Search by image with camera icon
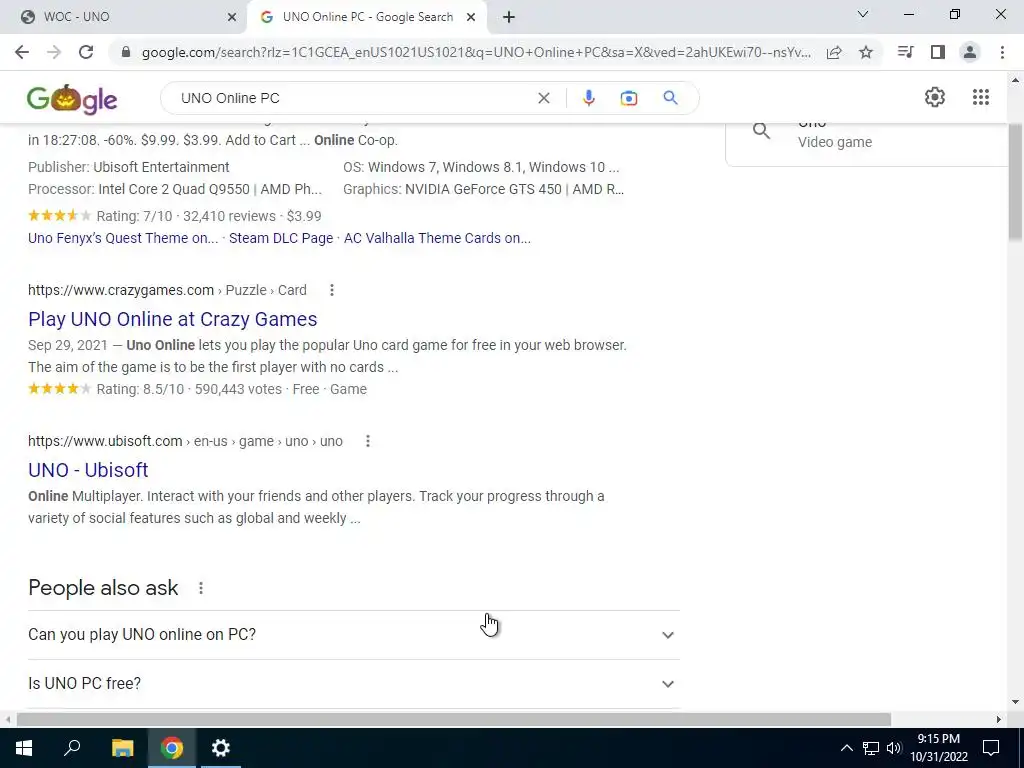The height and width of the screenshot is (768, 1024). point(628,98)
